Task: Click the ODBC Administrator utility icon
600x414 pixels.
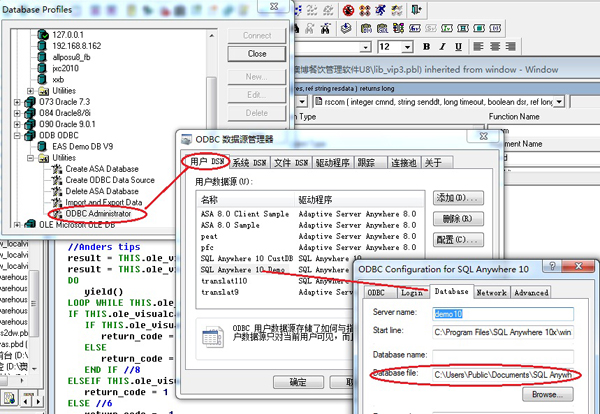Action: pyautogui.click(x=57, y=211)
